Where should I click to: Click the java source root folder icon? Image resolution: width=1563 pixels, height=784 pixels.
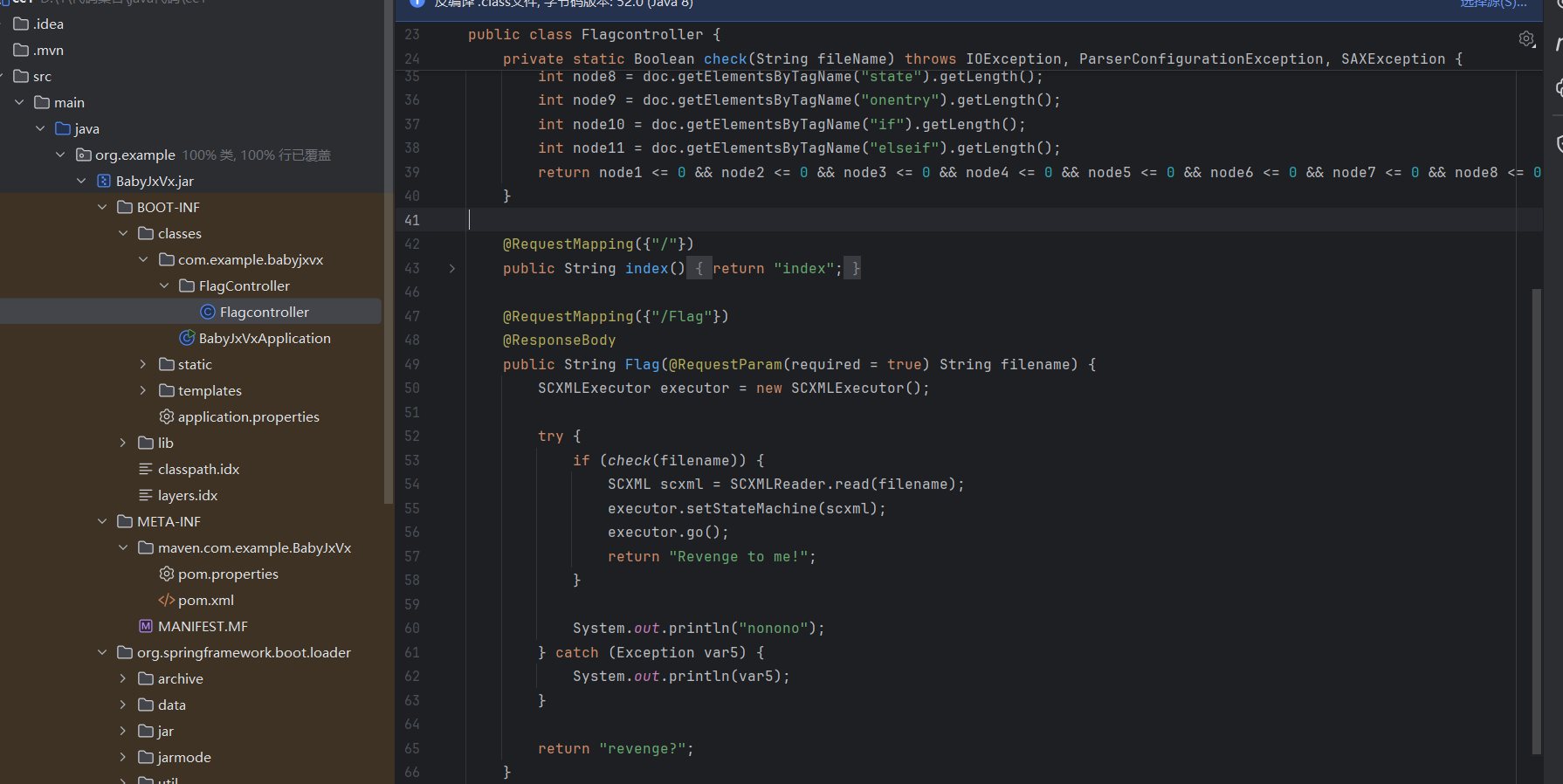[x=63, y=128]
